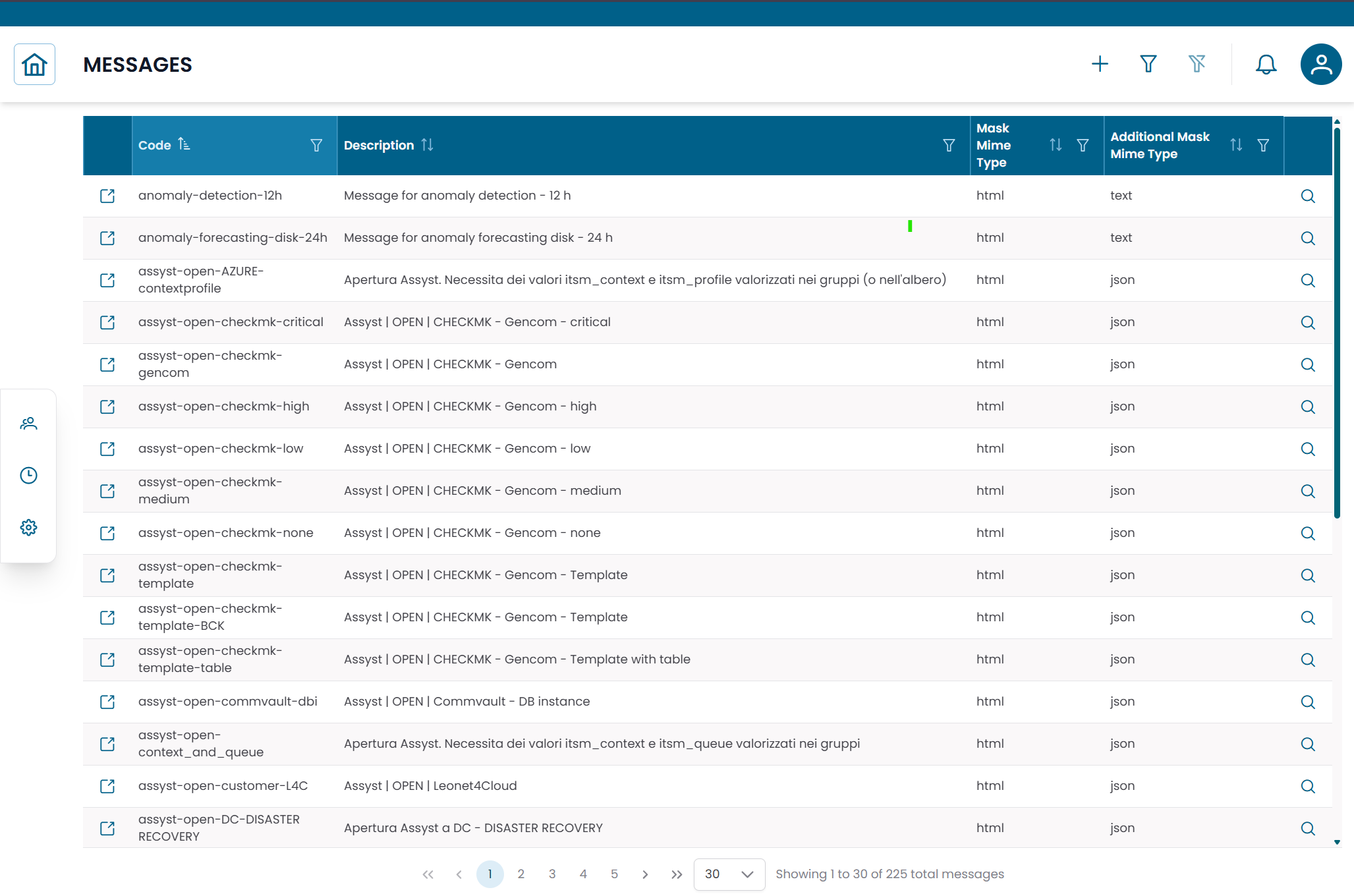
Task: Open the users group sidebar icon
Action: (28, 424)
